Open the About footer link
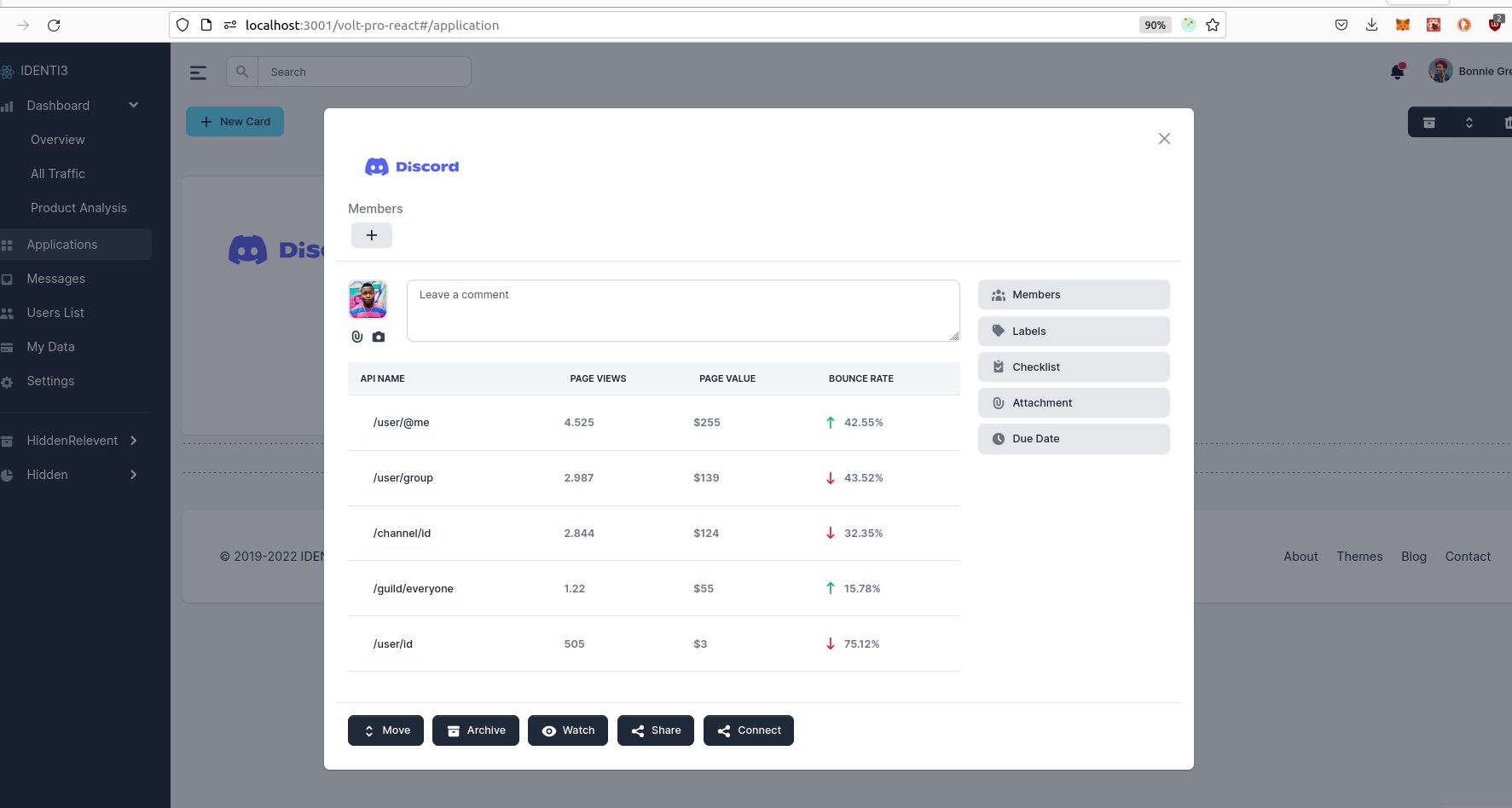1512x808 pixels. (x=1301, y=557)
